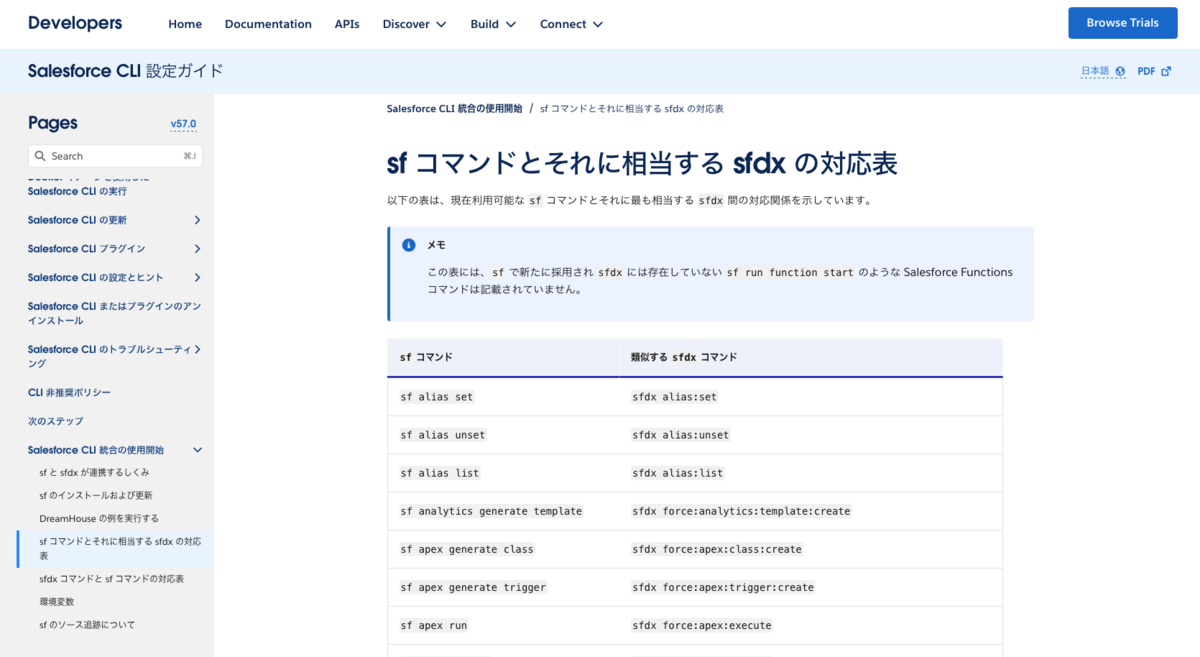Open CLI 非推奨ポリシー page
Image resolution: width=1200 pixels, height=657 pixels.
[x=69, y=393]
